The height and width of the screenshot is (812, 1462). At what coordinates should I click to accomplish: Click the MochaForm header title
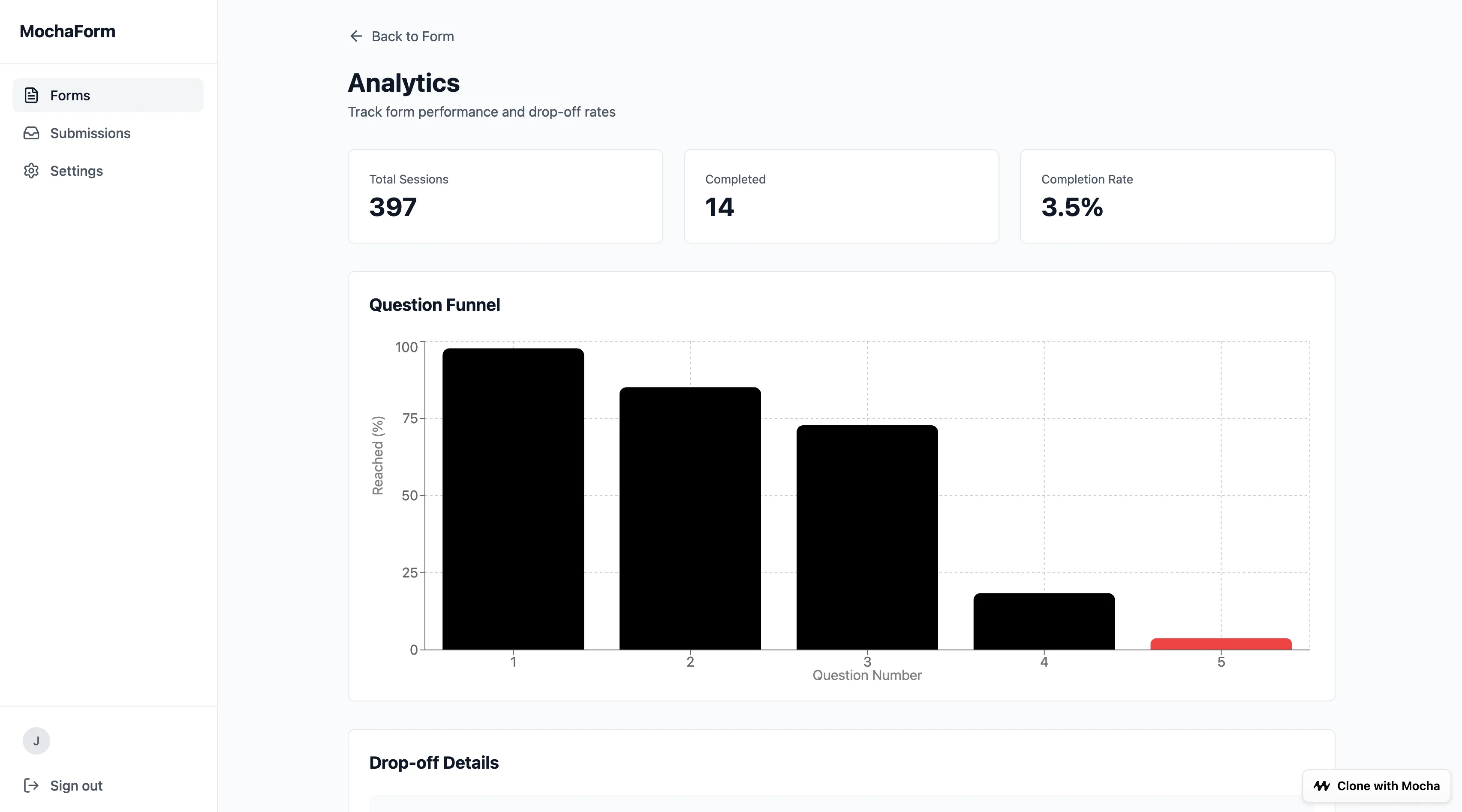coord(67,31)
